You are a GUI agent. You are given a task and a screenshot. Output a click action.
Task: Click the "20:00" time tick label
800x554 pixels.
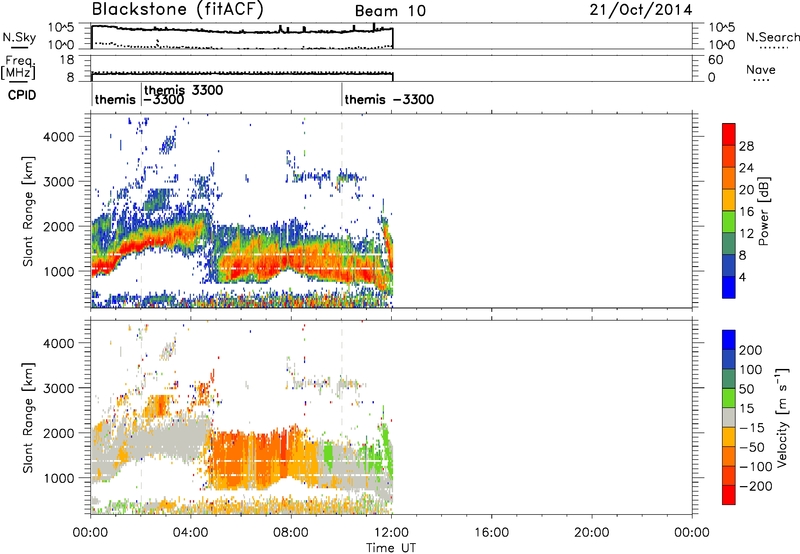[591, 533]
